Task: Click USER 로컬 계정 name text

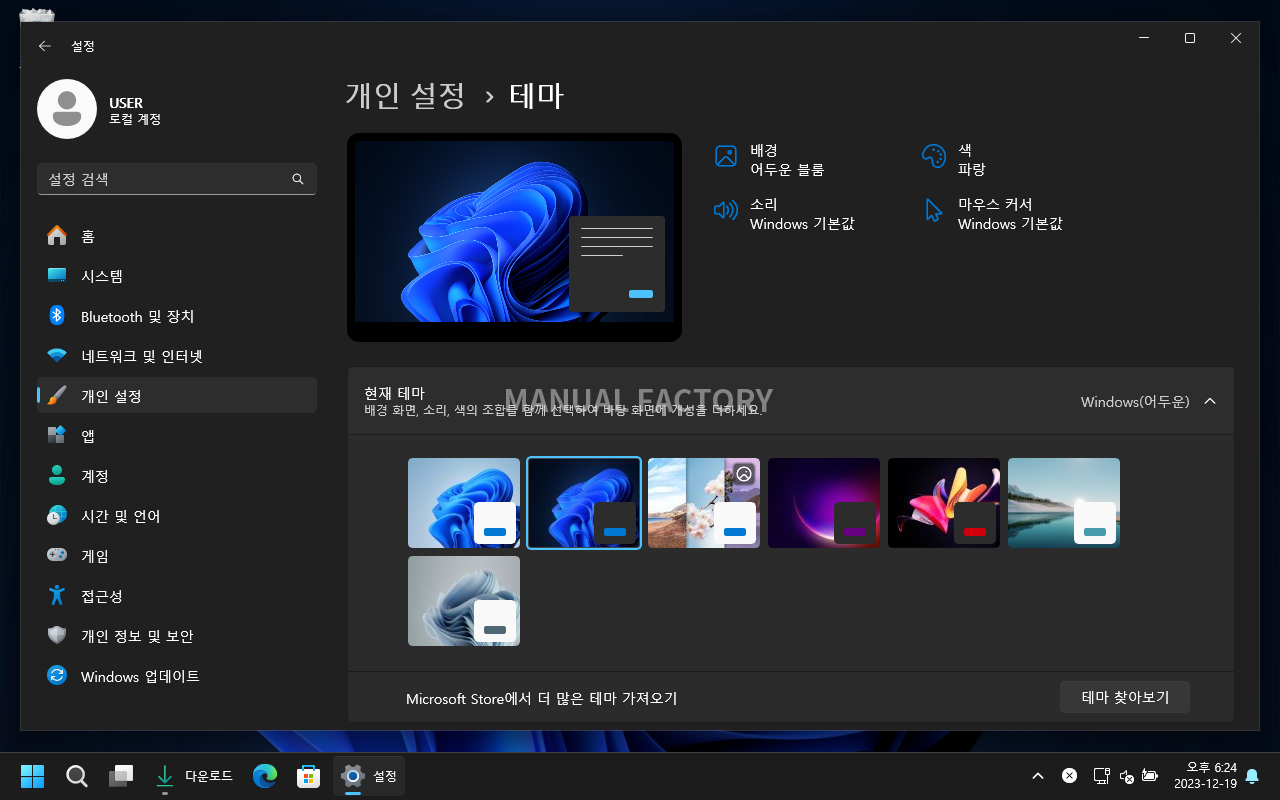Action: (135, 110)
